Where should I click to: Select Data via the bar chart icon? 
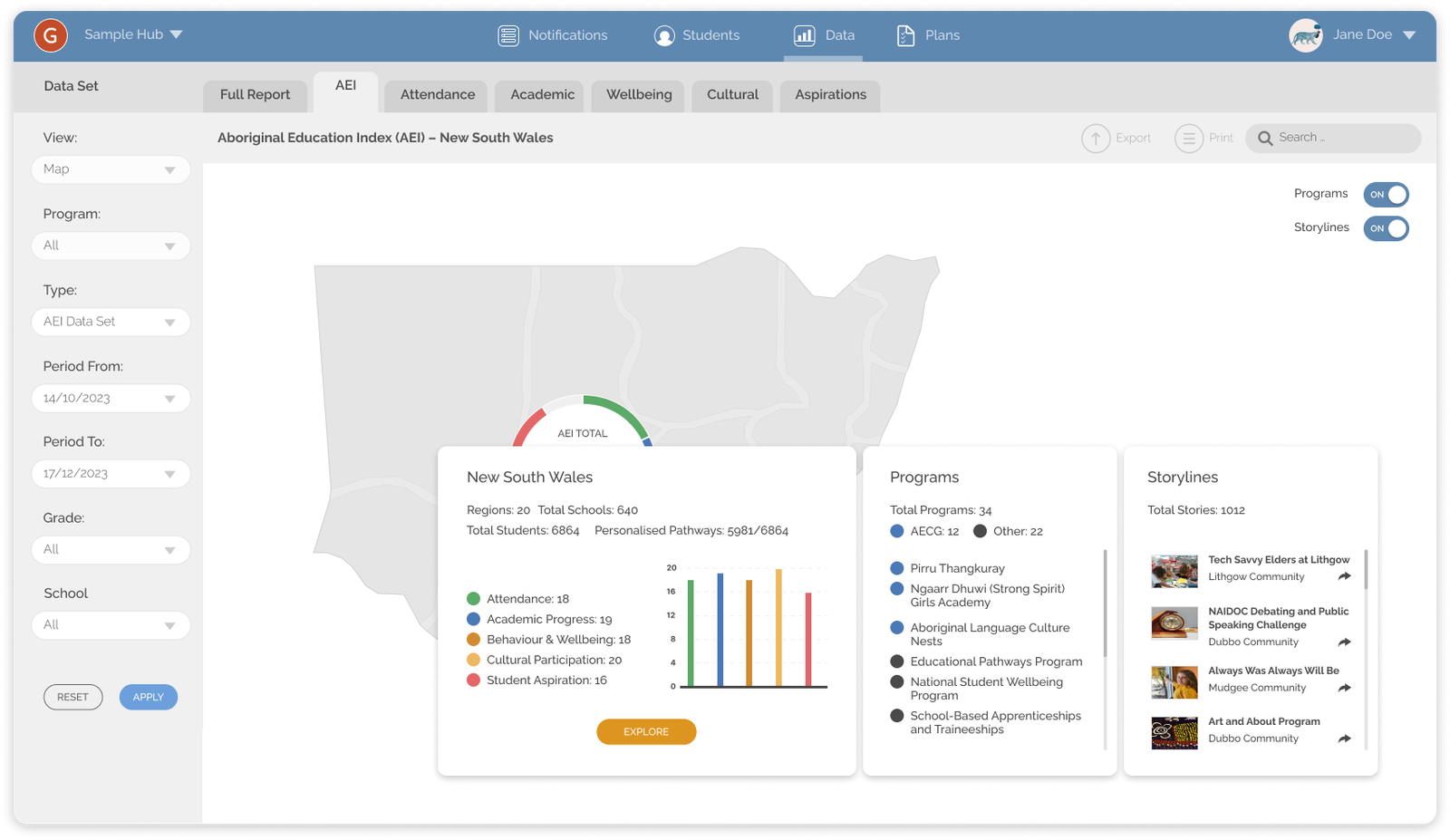point(803,35)
